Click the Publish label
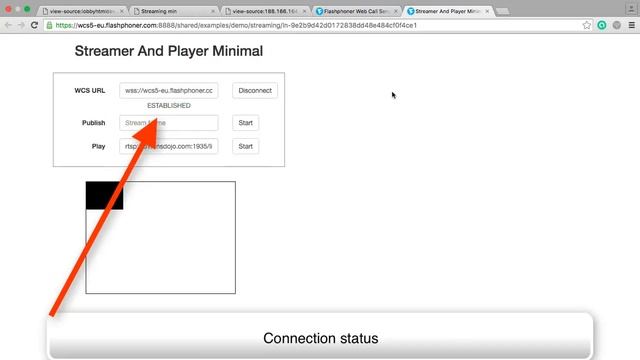 (x=93, y=123)
